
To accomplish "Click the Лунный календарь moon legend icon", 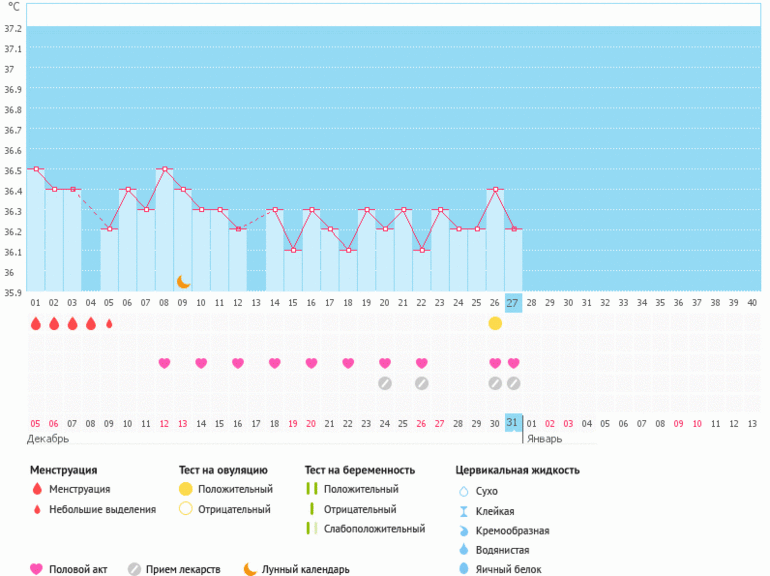I will (250, 569).
